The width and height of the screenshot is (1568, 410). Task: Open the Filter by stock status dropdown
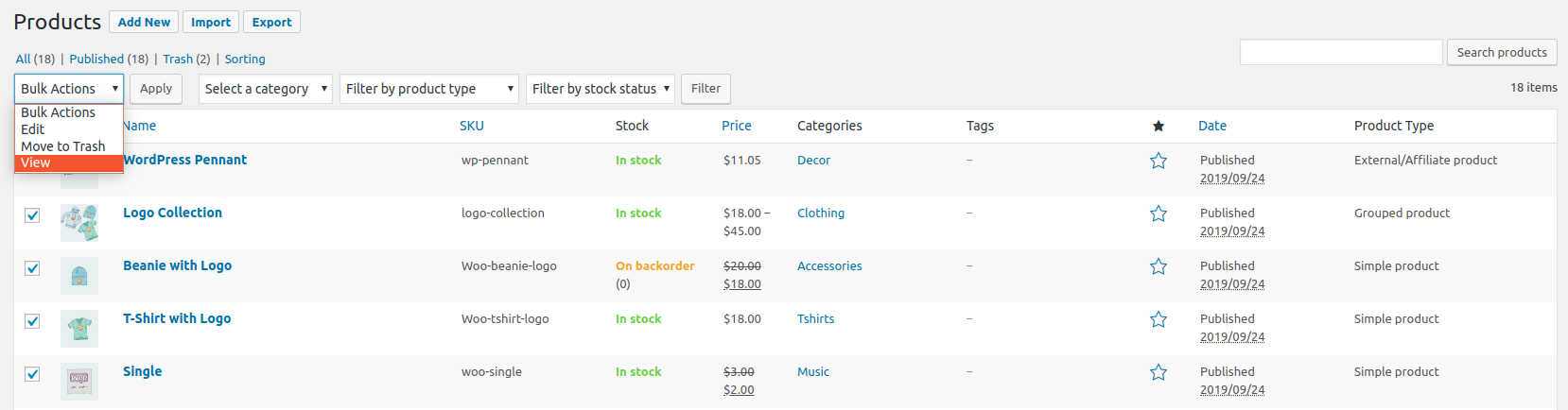pos(601,89)
